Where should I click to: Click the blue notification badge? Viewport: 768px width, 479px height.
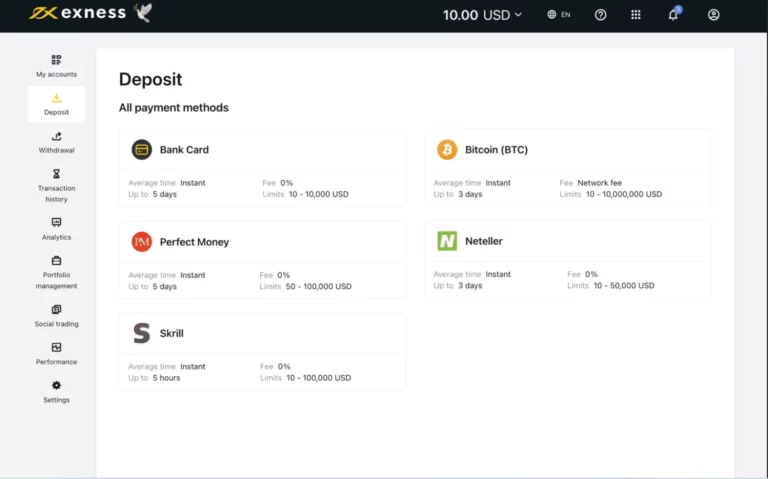678,9
